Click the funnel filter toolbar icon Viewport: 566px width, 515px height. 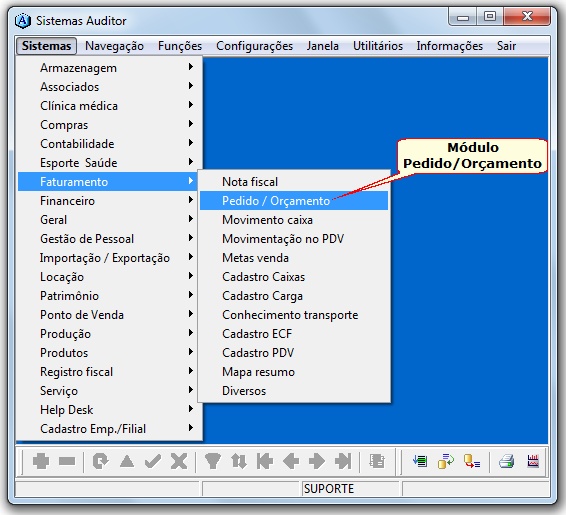point(213,461)
